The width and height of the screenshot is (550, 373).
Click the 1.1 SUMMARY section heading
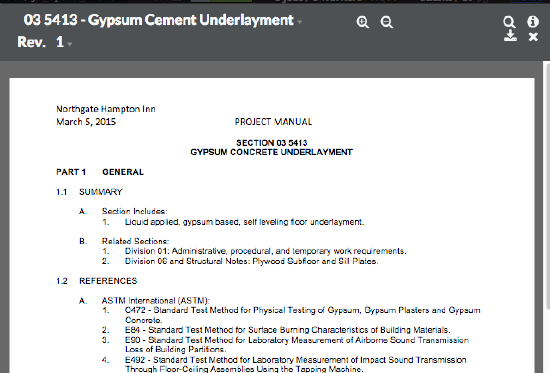(x=89, y=192)
